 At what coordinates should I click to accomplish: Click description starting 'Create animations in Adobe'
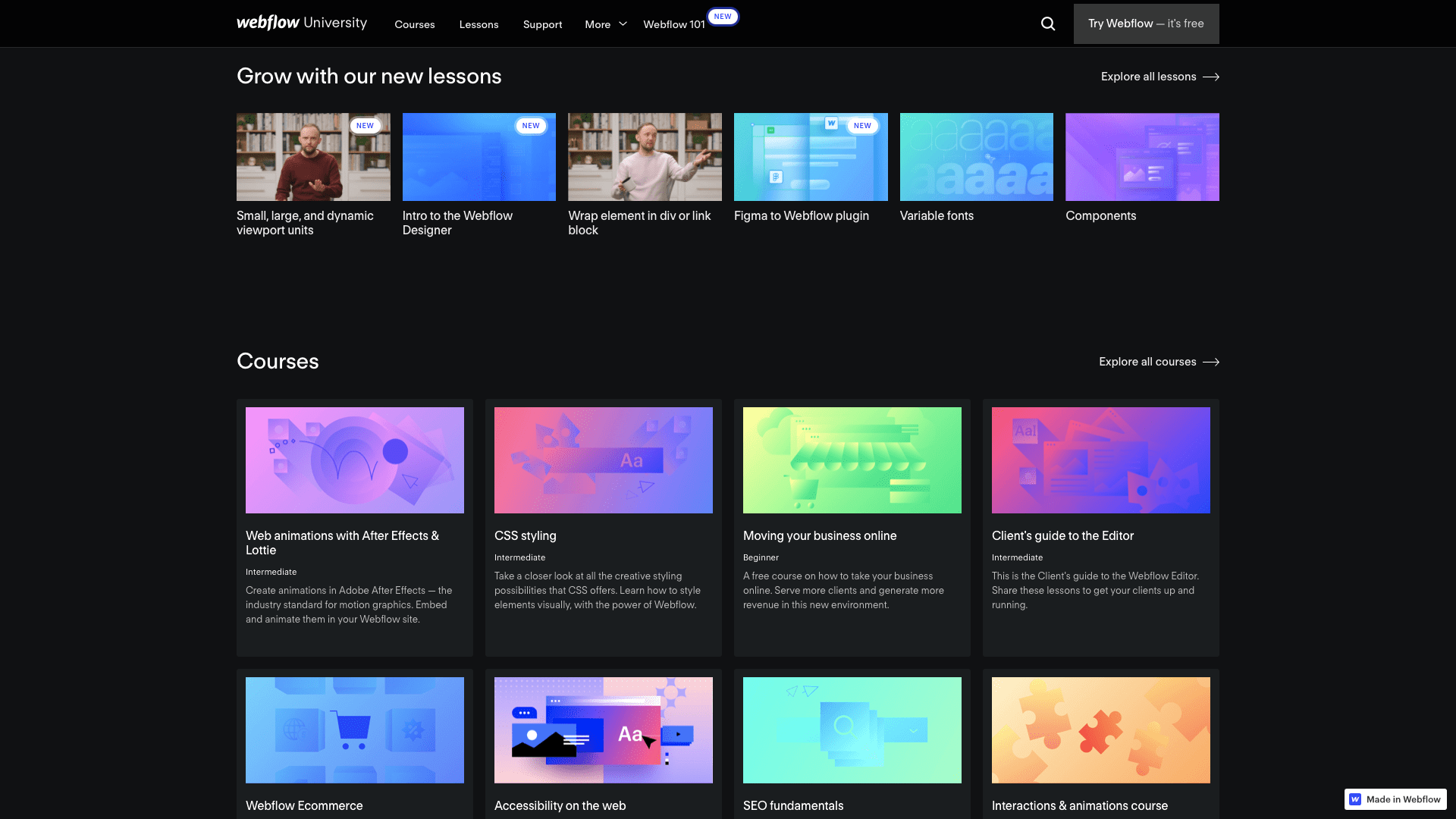[349, 604]
